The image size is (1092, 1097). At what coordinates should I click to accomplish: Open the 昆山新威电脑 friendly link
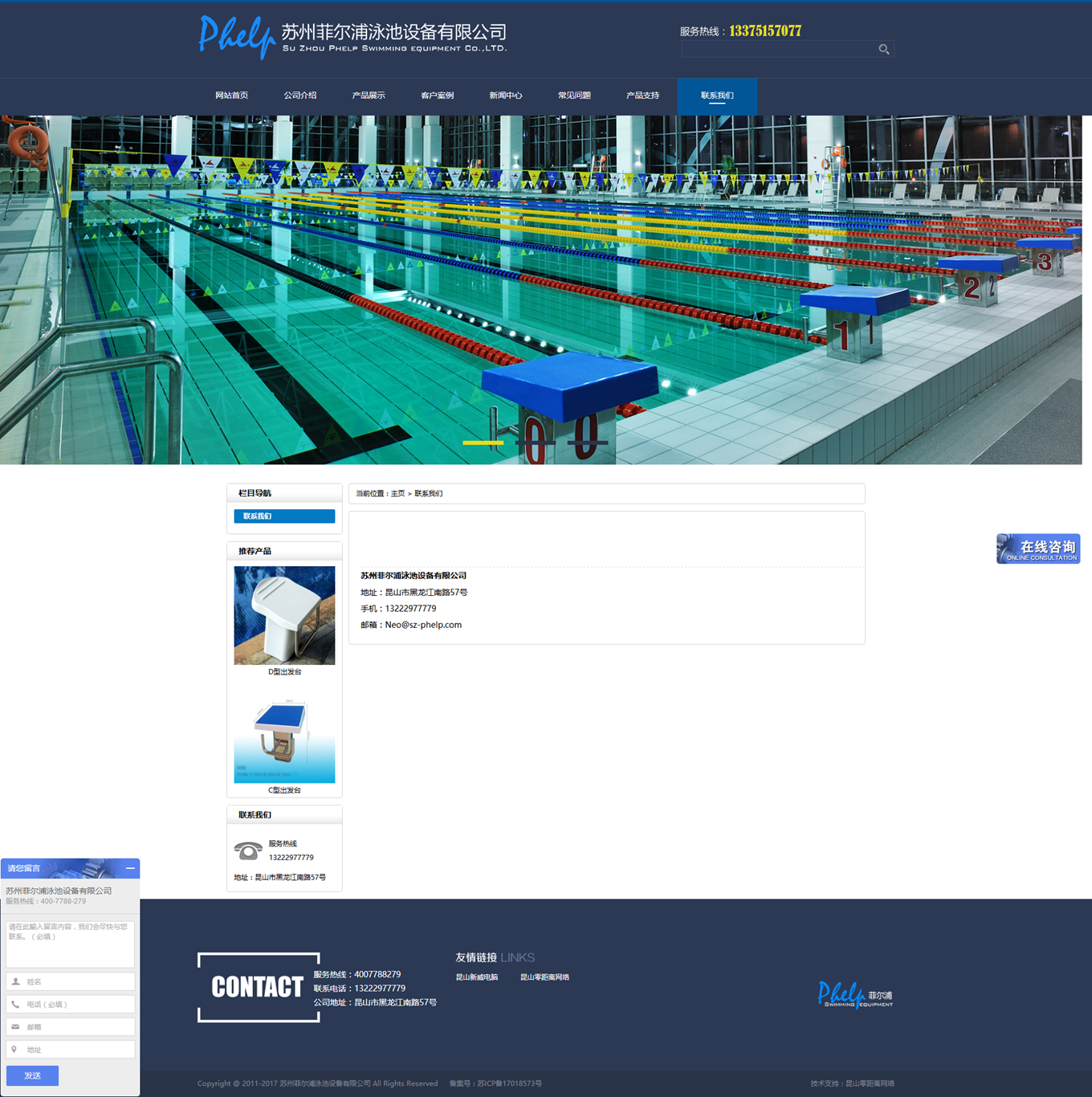(x=477, y=977)
